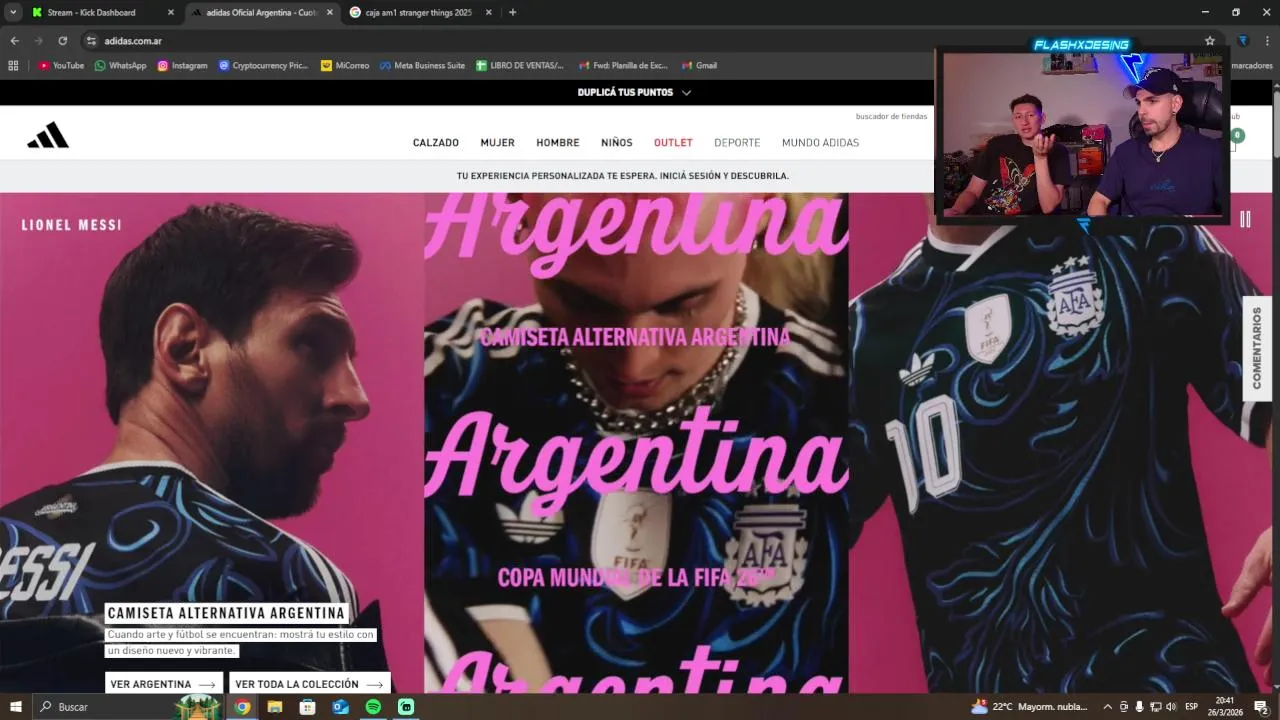Screen dimensions: 1280x720
Task: Click the address bar showing adidas.com.ar
Action: [x=640, y=41]
